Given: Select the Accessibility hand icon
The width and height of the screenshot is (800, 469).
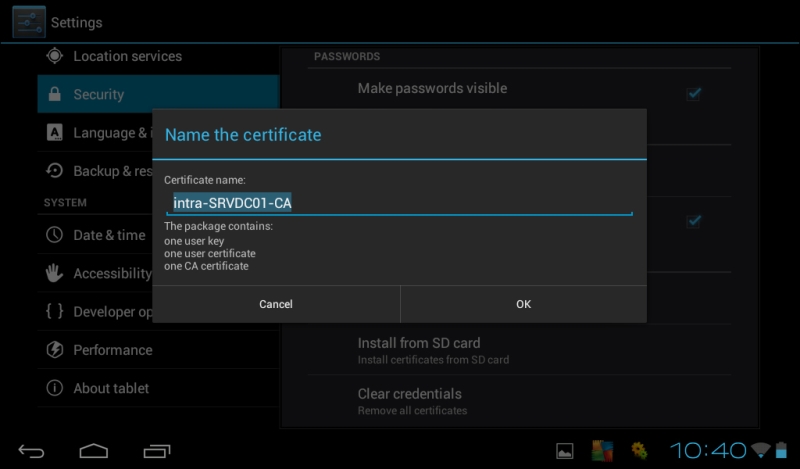Looking at the screenshot, I should tap(55, 273).
